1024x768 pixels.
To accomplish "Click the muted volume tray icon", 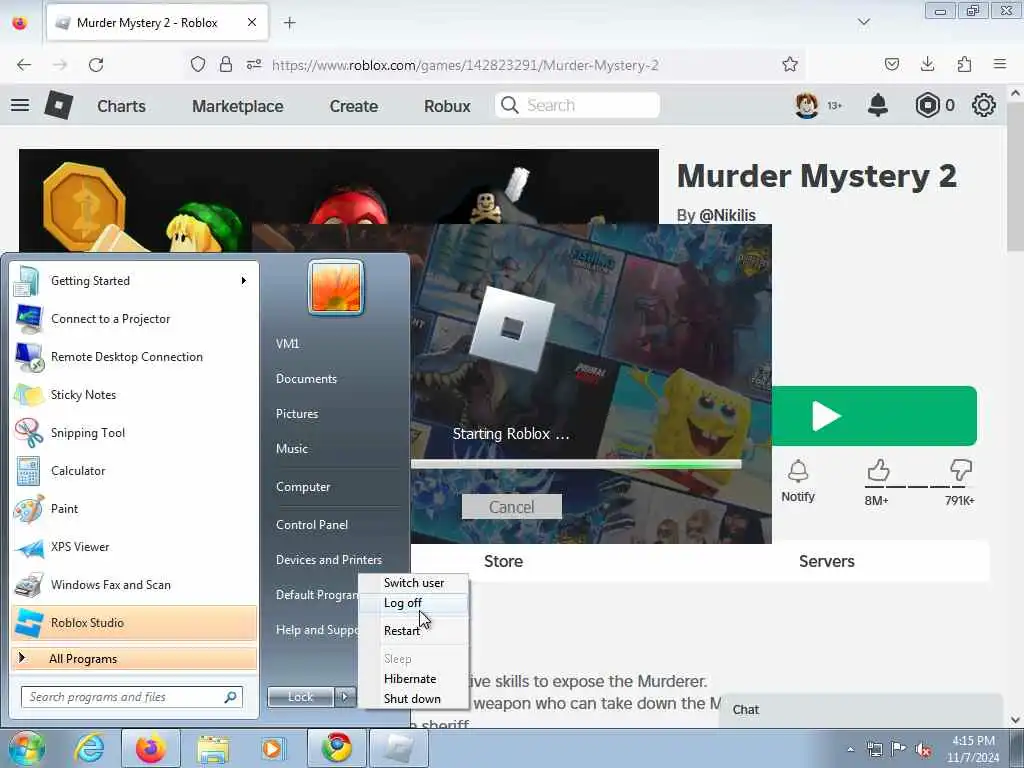I will coord(923,749).
